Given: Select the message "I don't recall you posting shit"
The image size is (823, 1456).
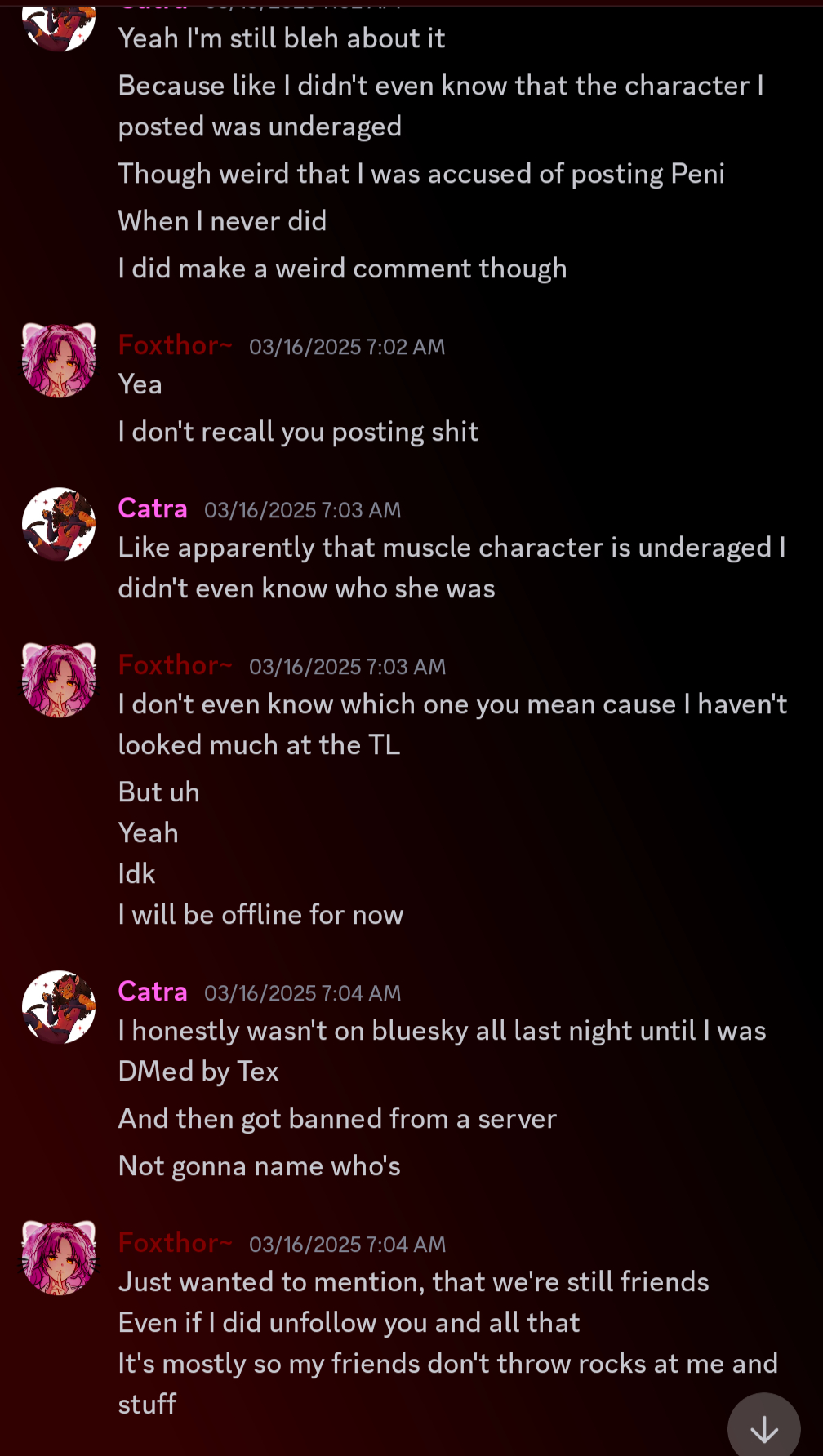Looking at the screenshot, I should point(298,432).
